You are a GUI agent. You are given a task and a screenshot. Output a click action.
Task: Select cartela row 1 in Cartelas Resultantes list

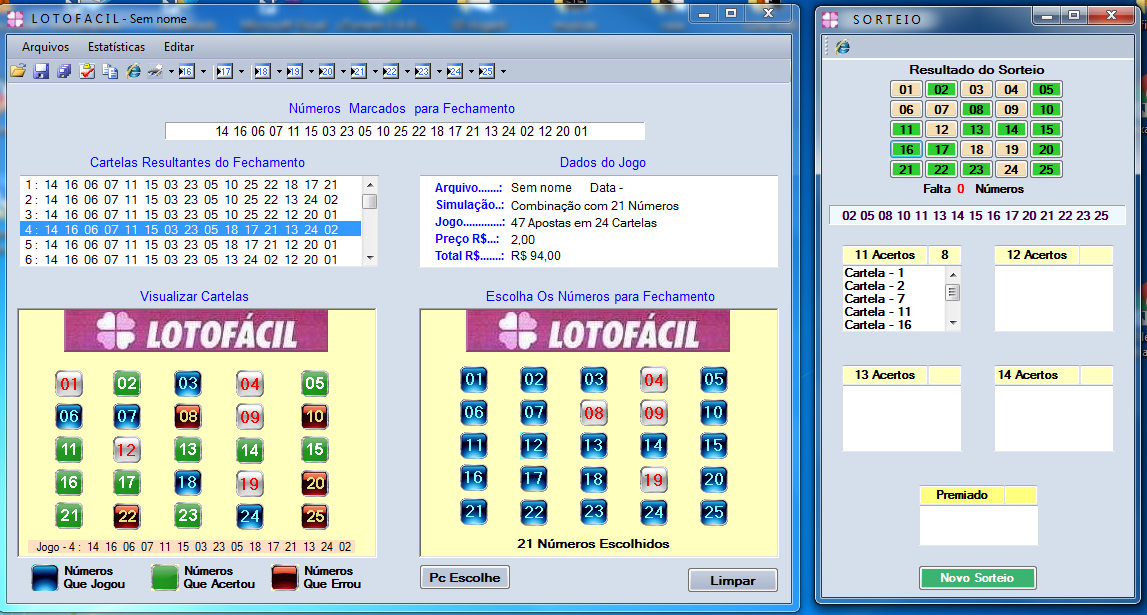[191, 185]
